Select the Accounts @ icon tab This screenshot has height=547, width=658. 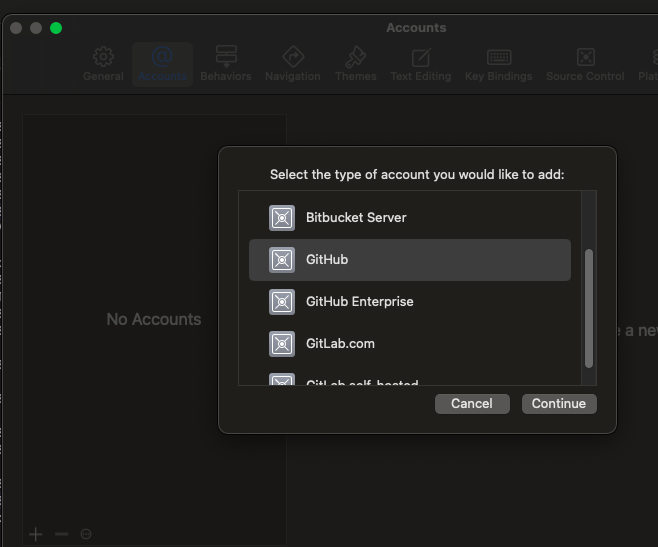coord(162,64)
